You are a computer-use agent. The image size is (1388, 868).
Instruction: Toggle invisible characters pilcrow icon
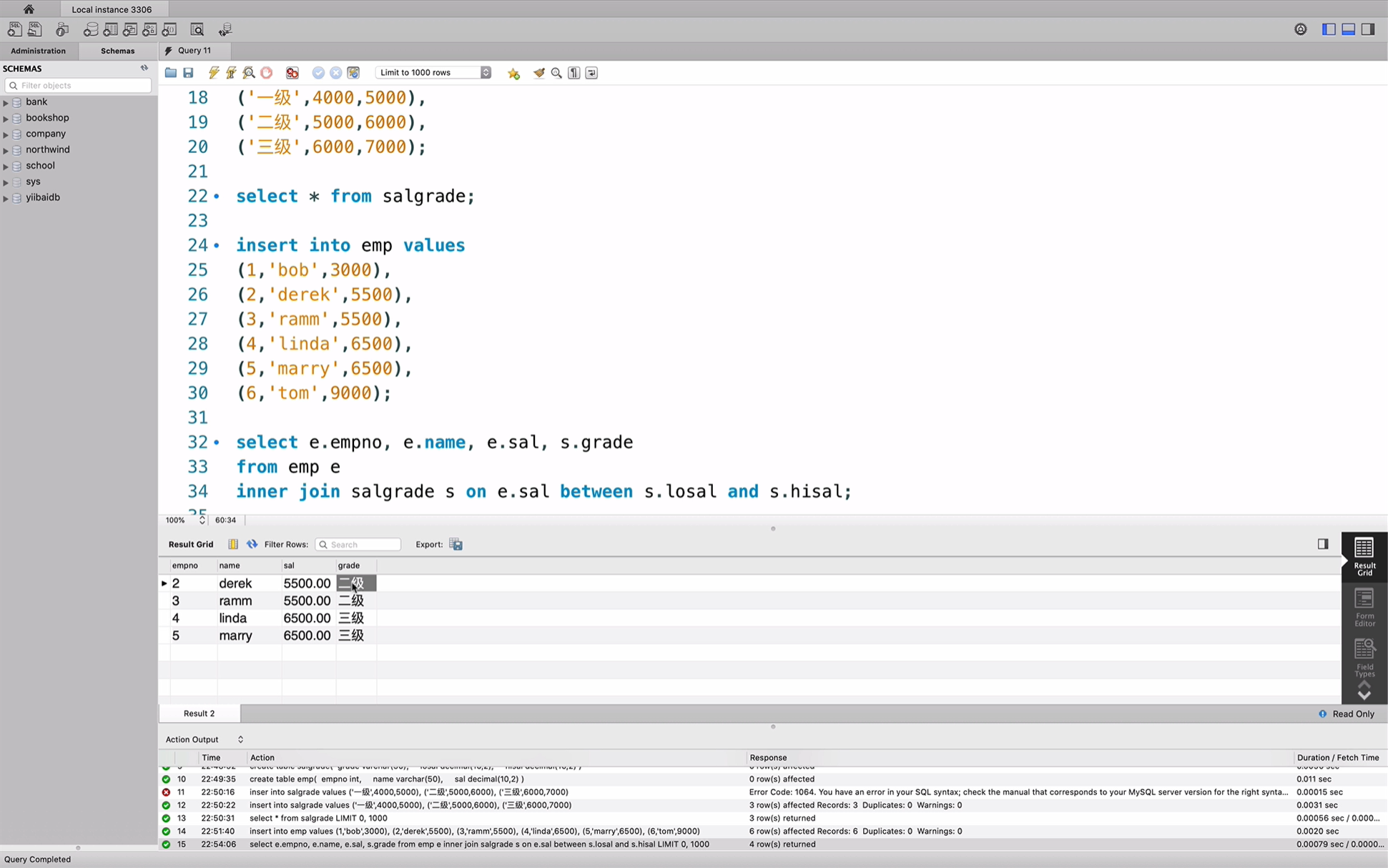pyautogui.click(x=574, y=73)
